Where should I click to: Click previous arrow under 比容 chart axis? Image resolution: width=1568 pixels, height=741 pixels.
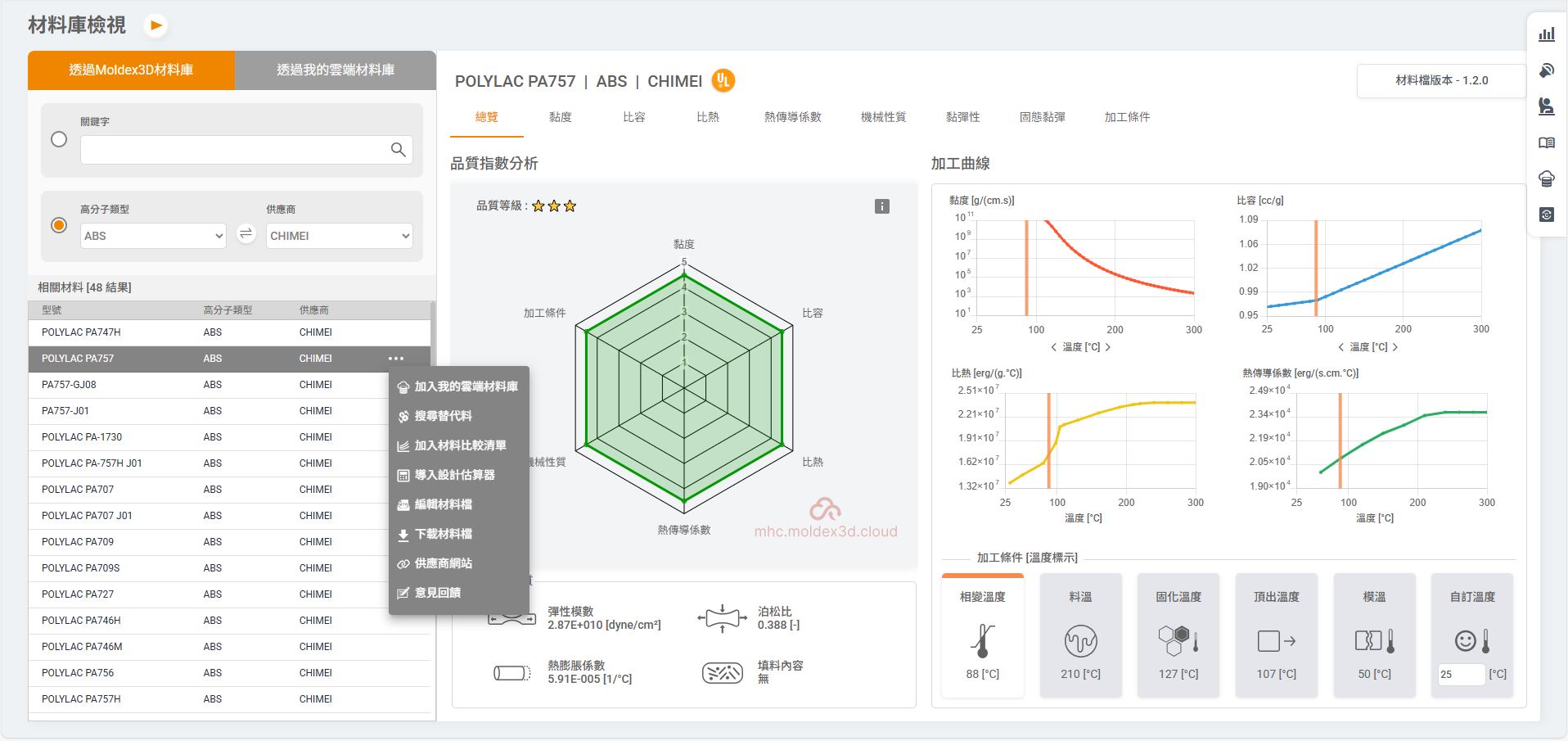[1341, 347]
